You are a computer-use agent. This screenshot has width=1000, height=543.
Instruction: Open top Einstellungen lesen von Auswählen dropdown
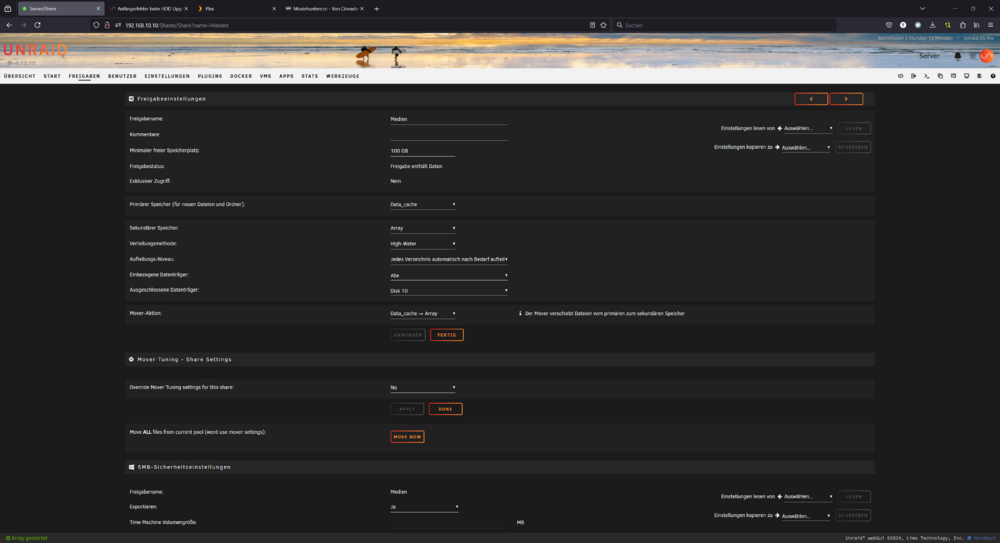coord(808,128)
